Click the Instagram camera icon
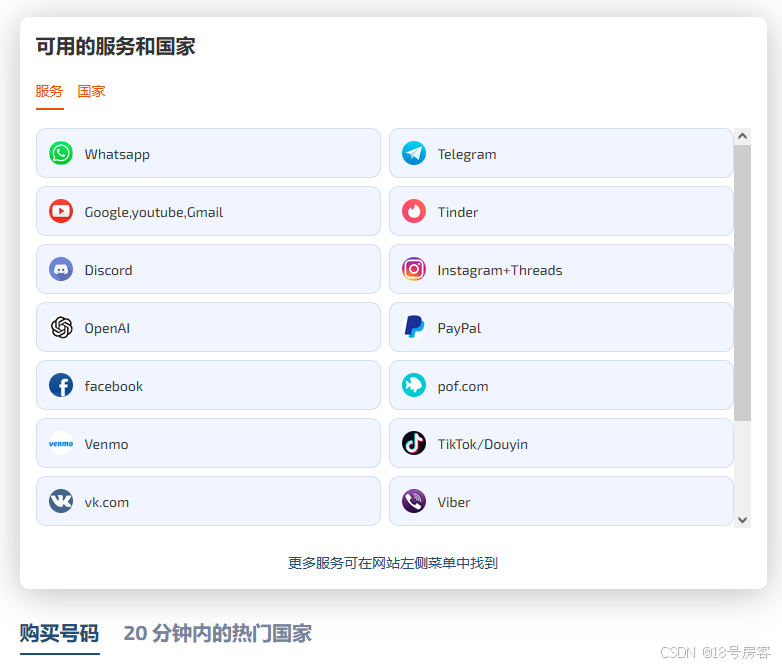 coord(414,269)
